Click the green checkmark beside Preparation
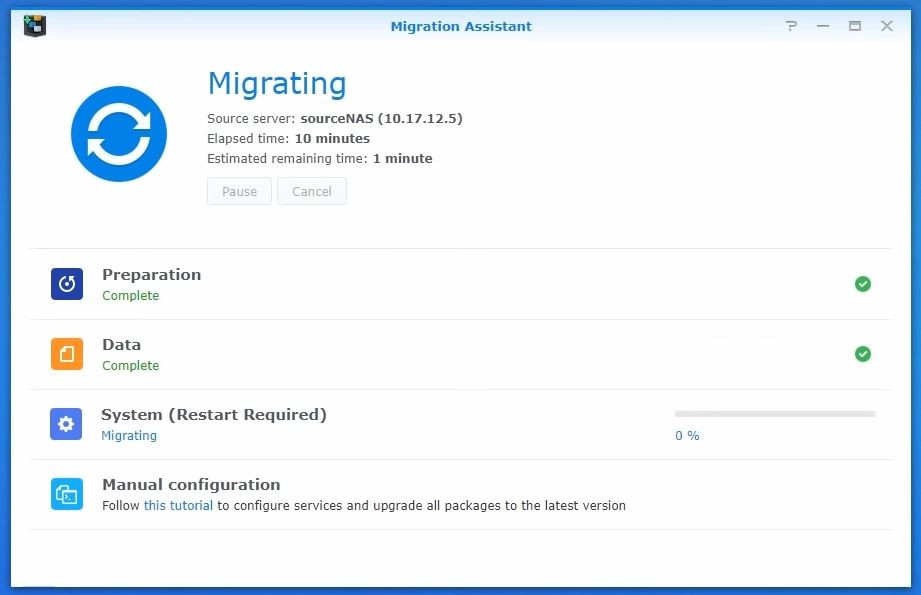Image resolution: width=921 pixels, height=595 pixels. click(862, 284)
